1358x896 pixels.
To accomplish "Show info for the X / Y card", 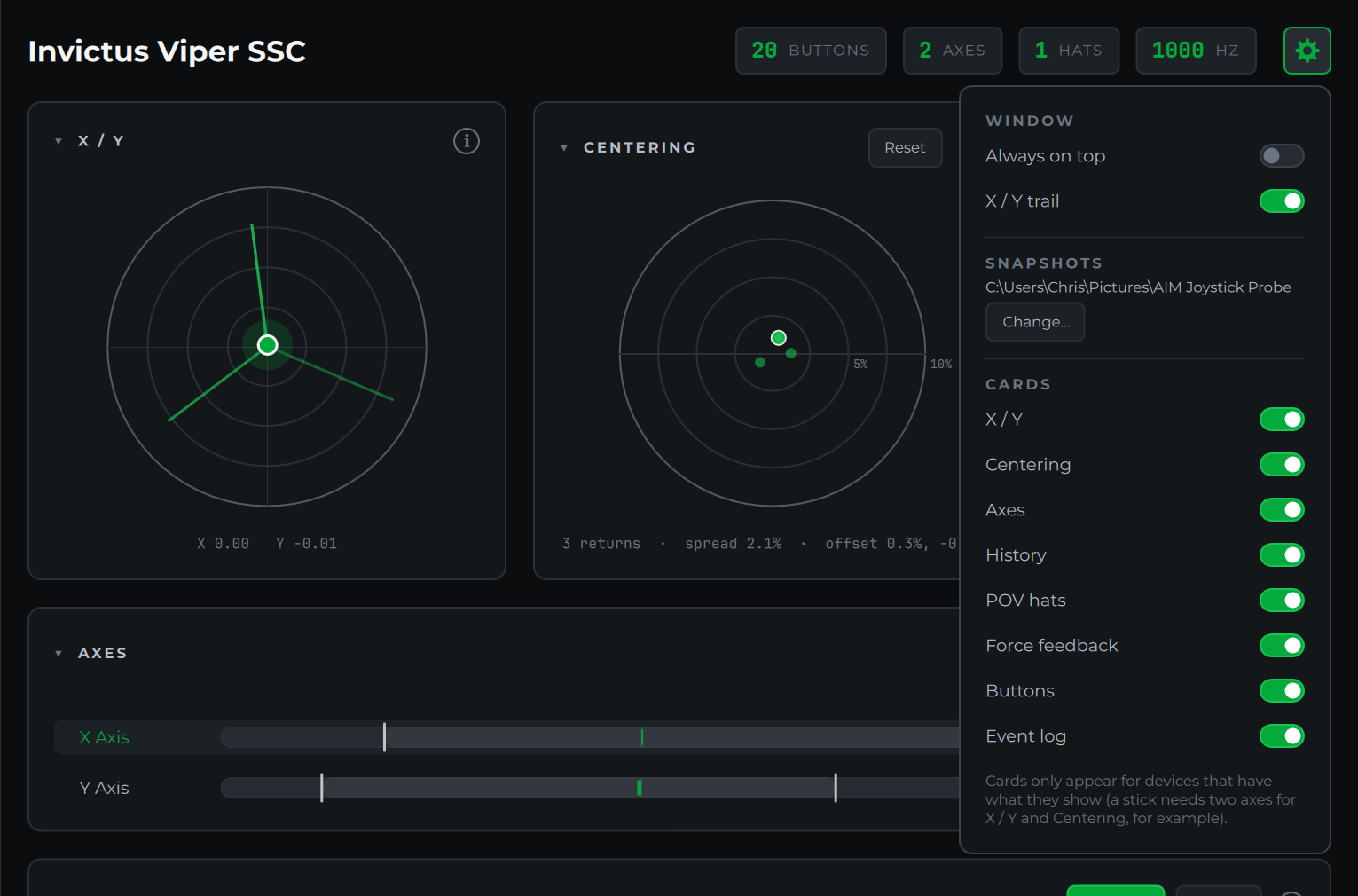I will coord(467,141).
